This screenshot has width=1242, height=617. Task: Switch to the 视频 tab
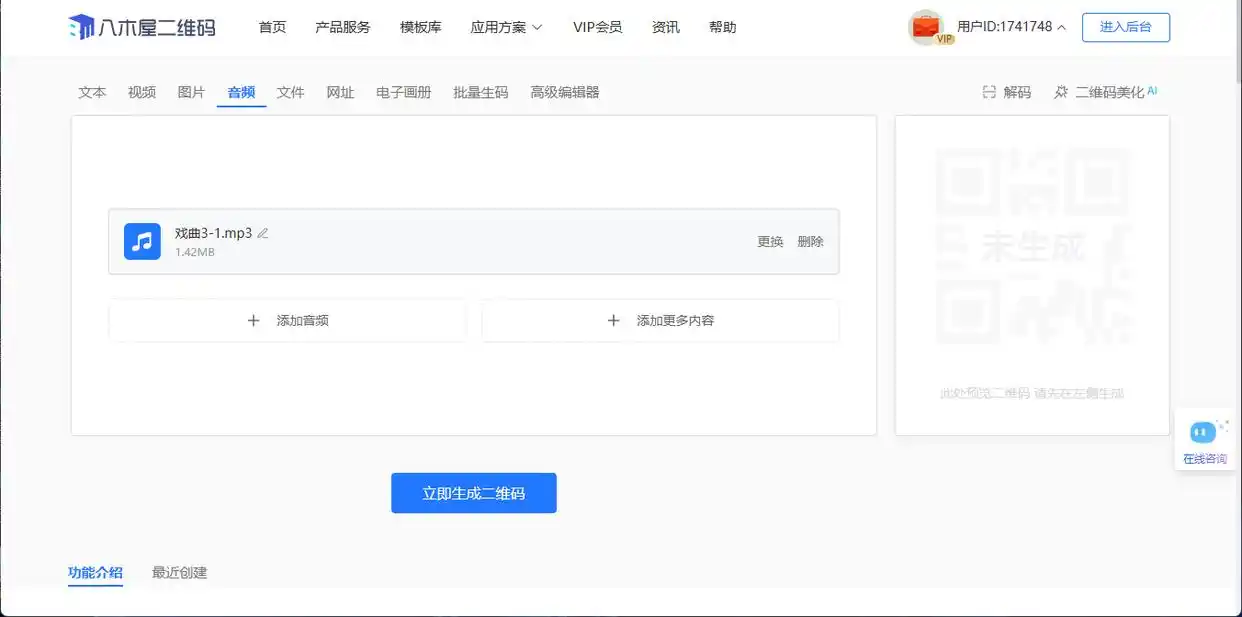(x=142, y=92)
